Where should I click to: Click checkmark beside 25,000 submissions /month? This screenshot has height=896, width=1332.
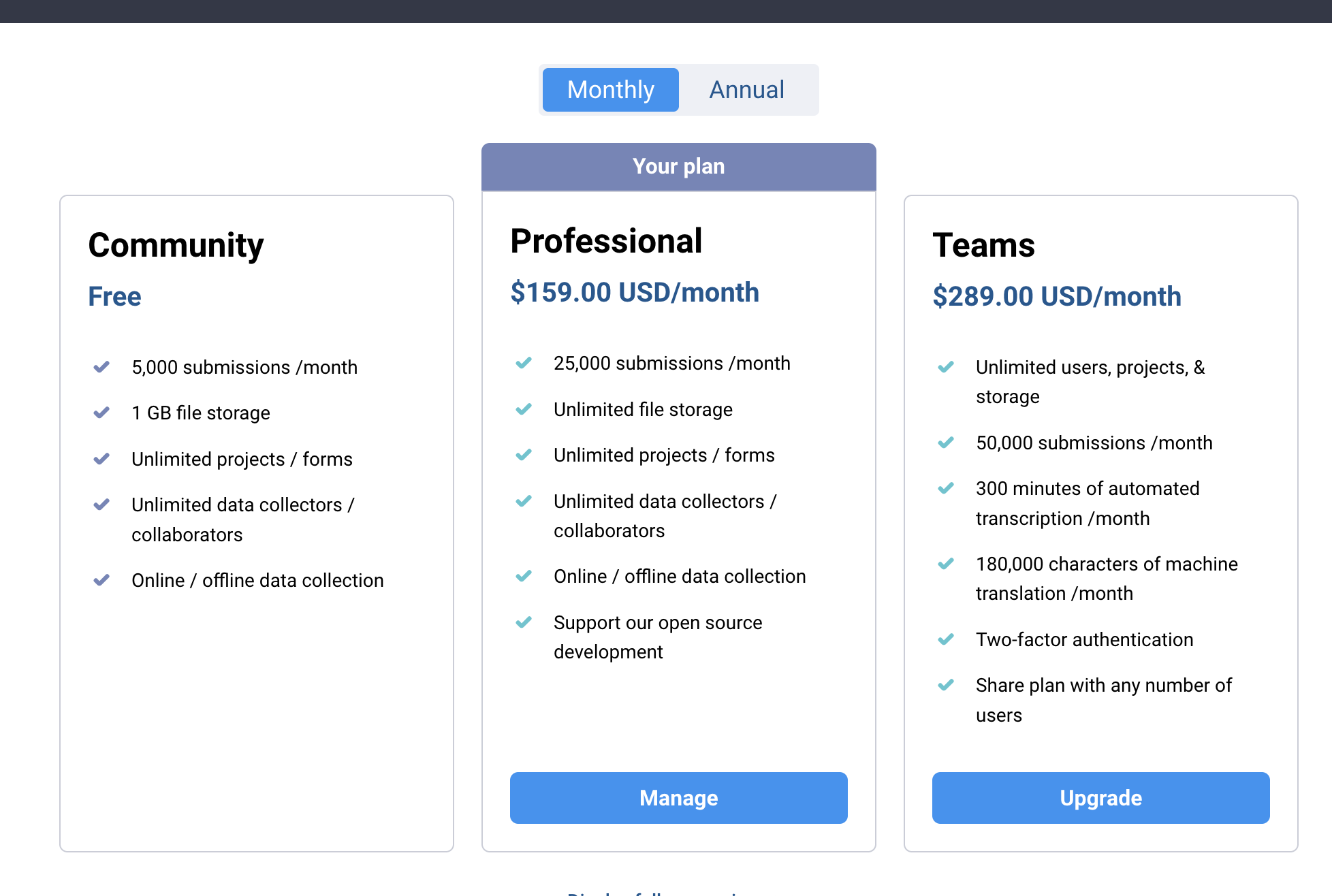coord(524,363)
